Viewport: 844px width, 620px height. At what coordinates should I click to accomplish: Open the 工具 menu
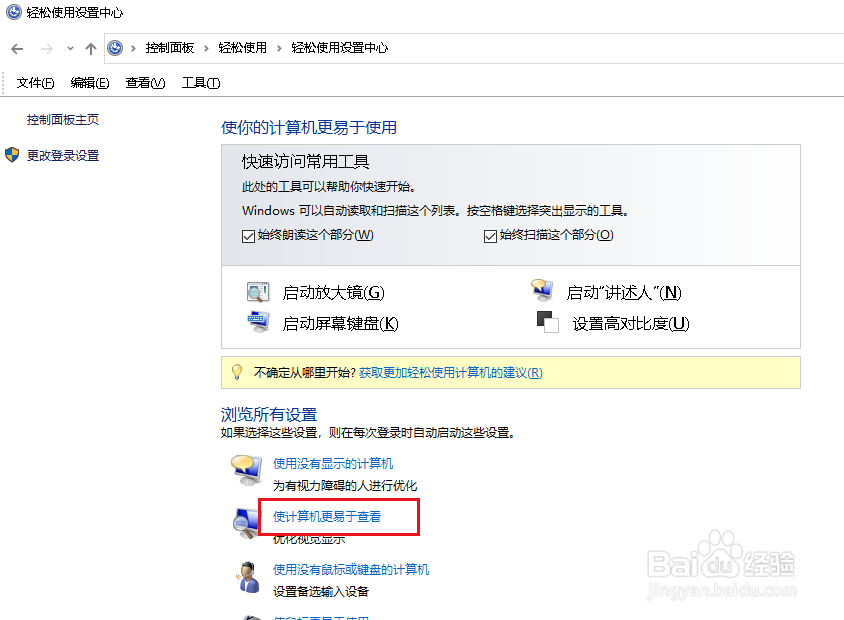click(x=200, y=82)
